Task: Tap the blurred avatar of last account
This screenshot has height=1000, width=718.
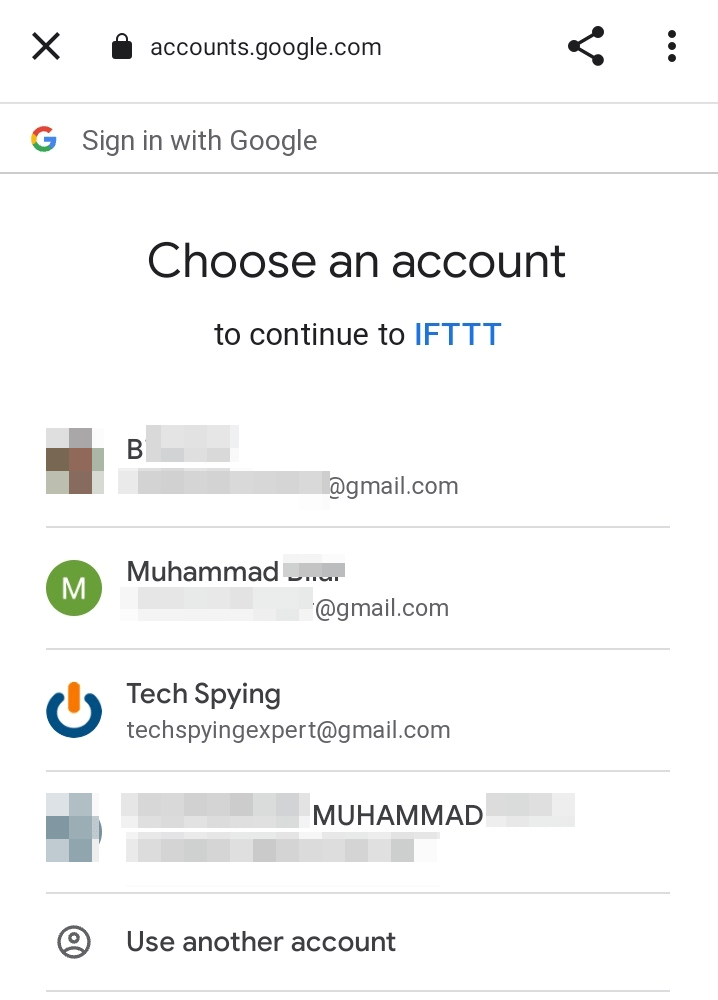Action: [73, 827]
